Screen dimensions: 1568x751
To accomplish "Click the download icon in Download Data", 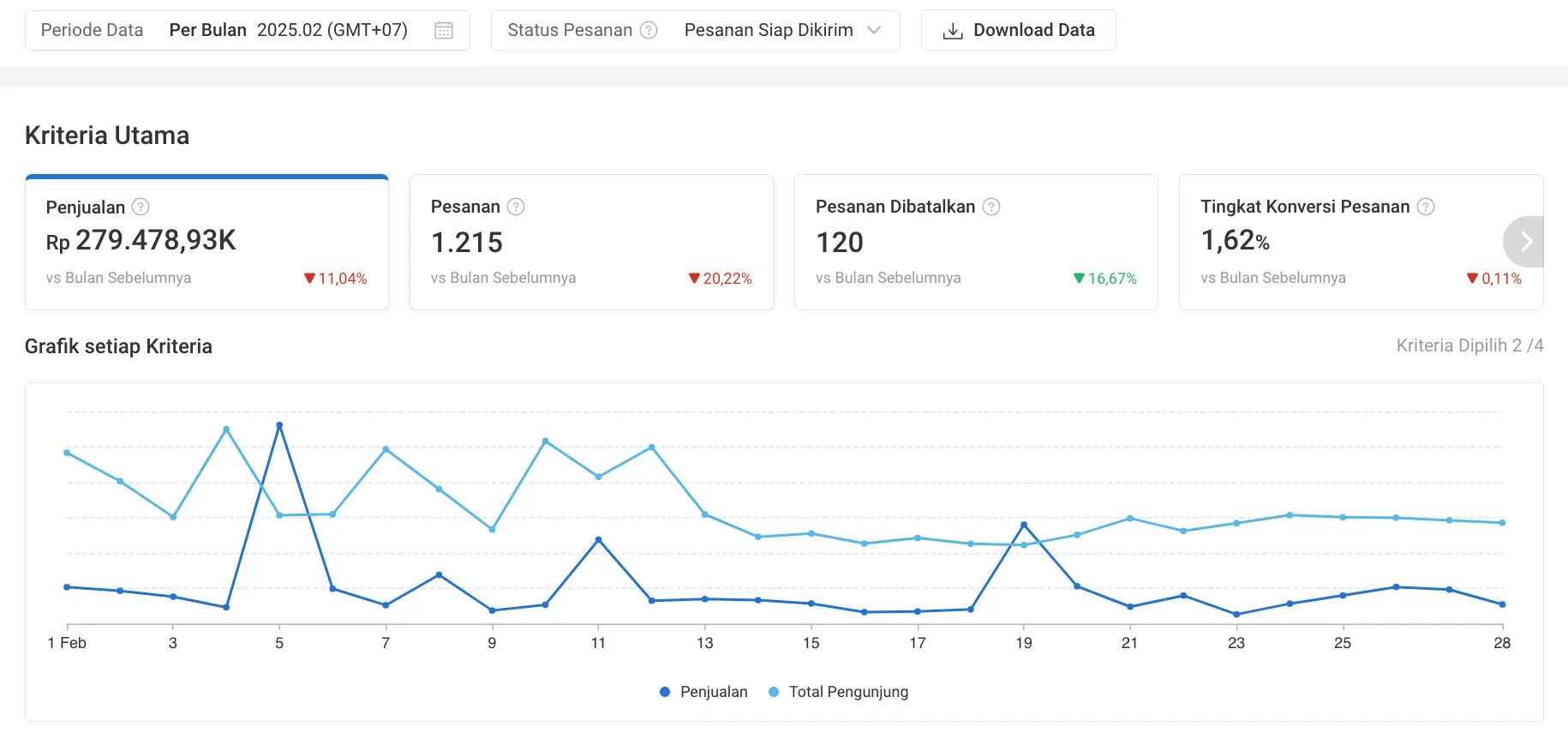I will [x=952, y=32].
